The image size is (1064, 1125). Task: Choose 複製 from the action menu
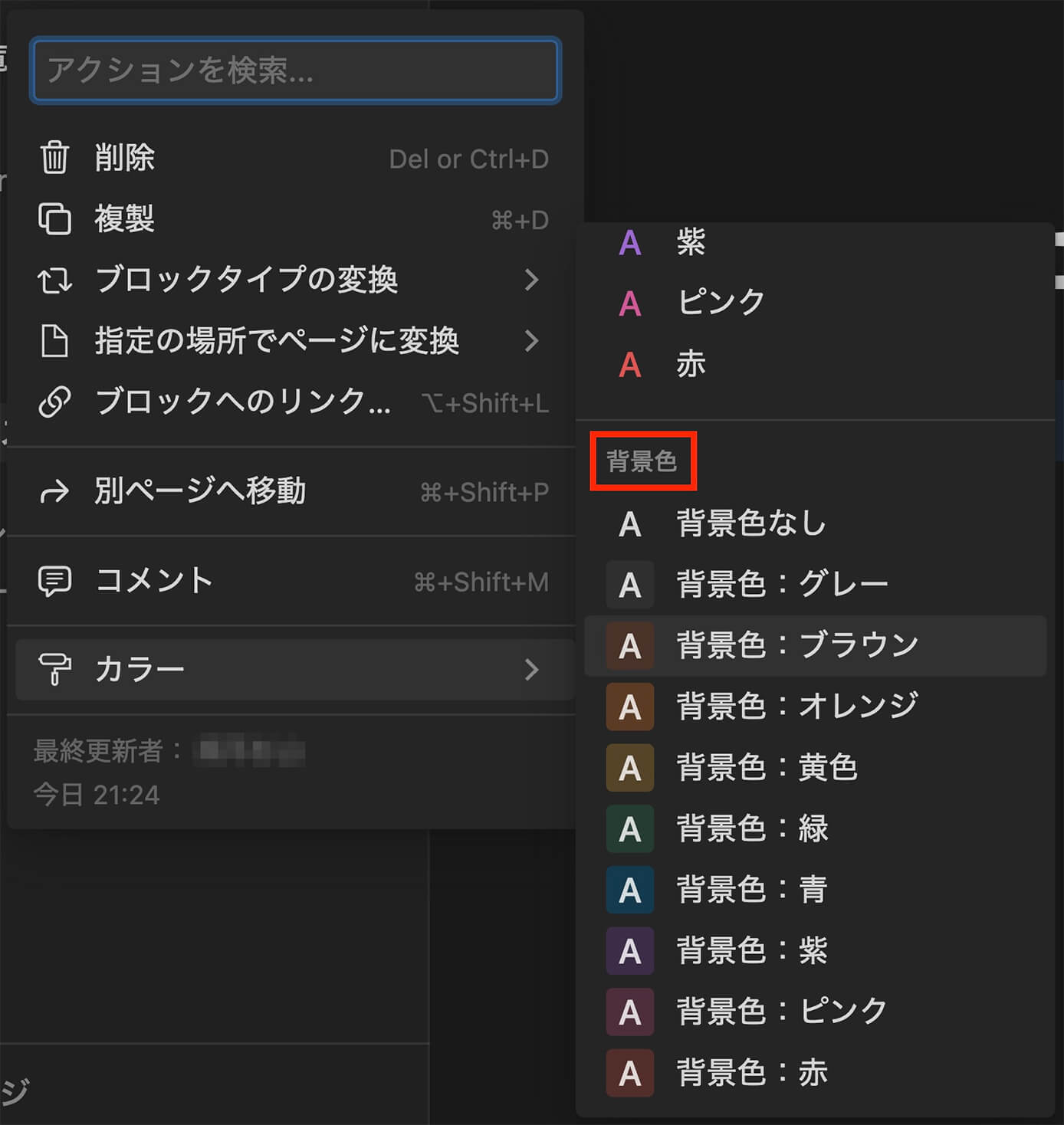[293, 219]
